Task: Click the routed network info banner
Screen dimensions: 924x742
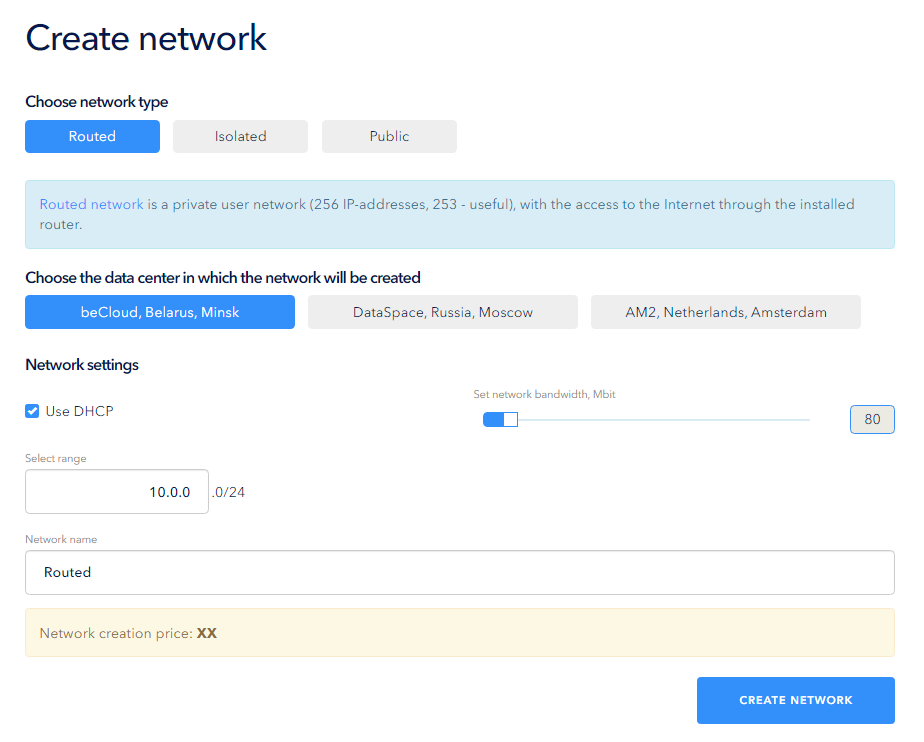Action: pos(460,215)
